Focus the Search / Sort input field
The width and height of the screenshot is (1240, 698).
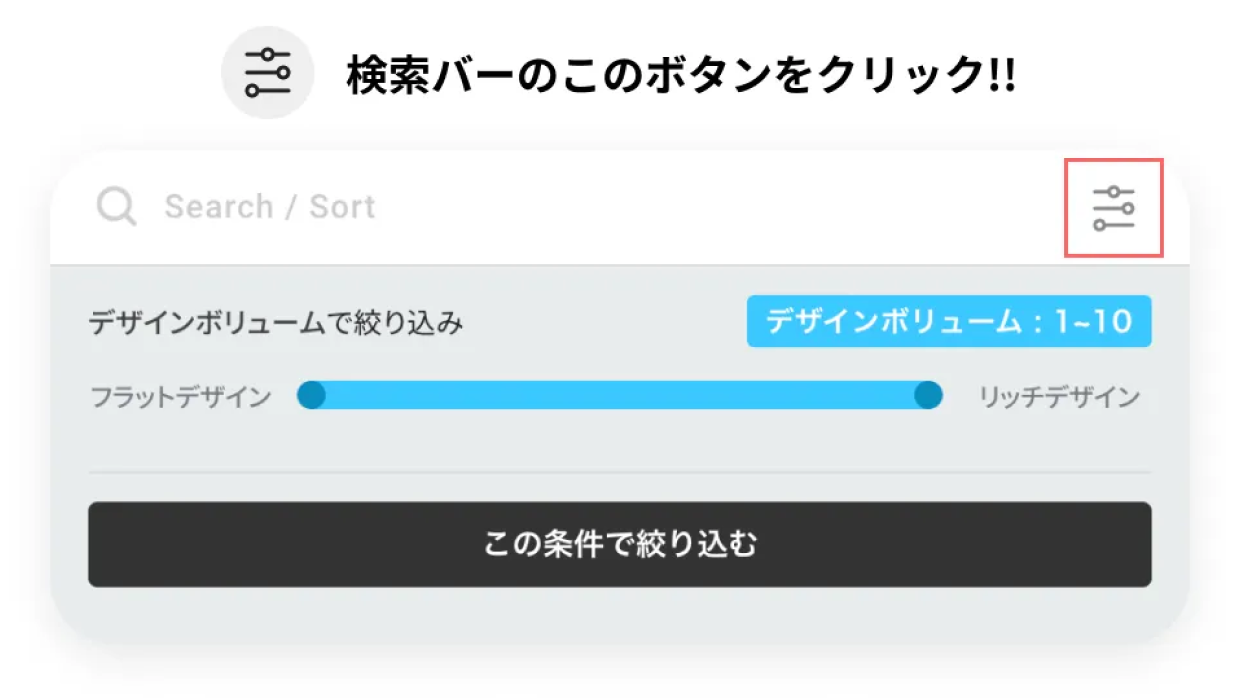click(x=580, y=208)
